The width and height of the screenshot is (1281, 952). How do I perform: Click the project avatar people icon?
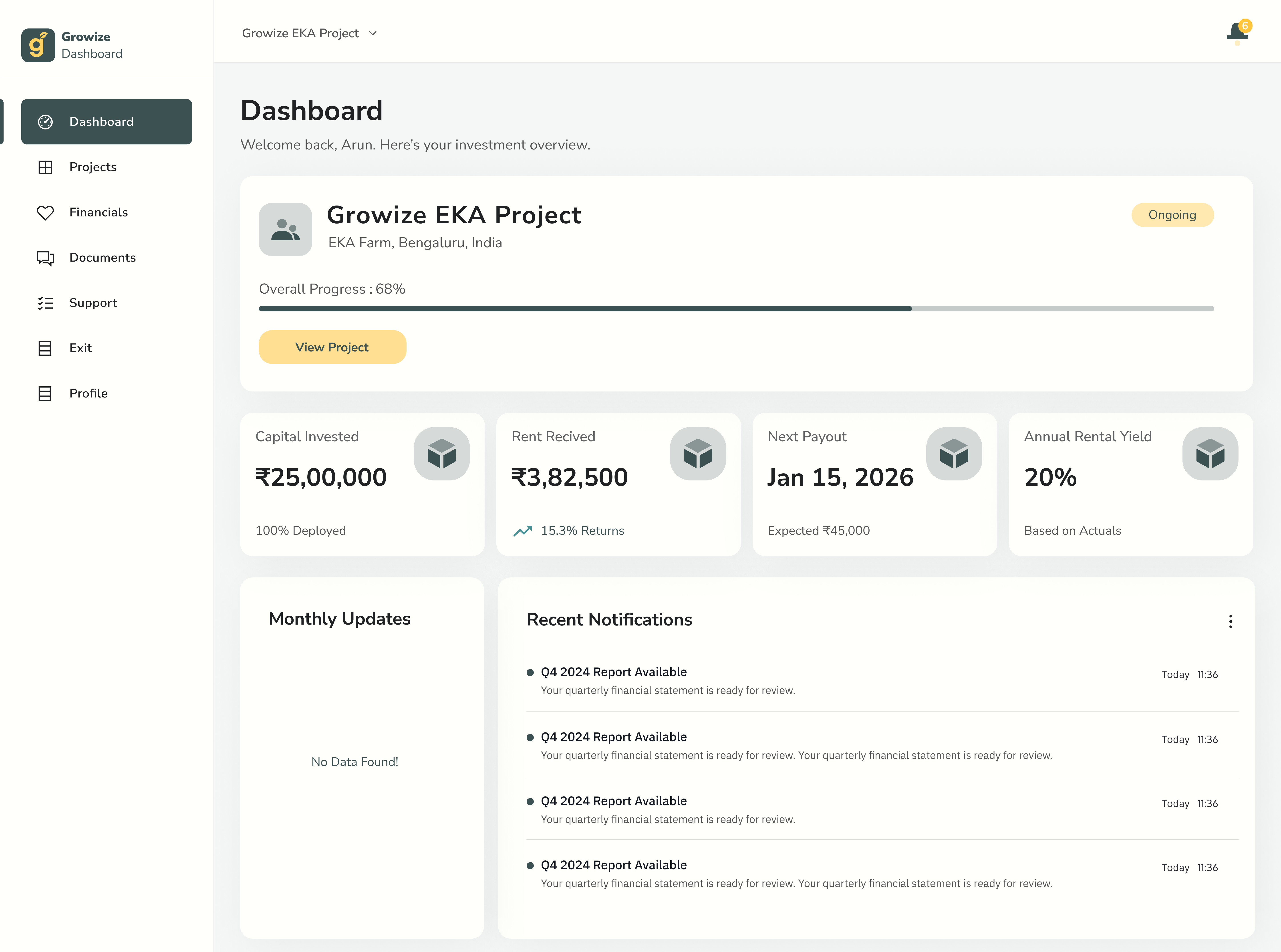(x=285, y=229)
